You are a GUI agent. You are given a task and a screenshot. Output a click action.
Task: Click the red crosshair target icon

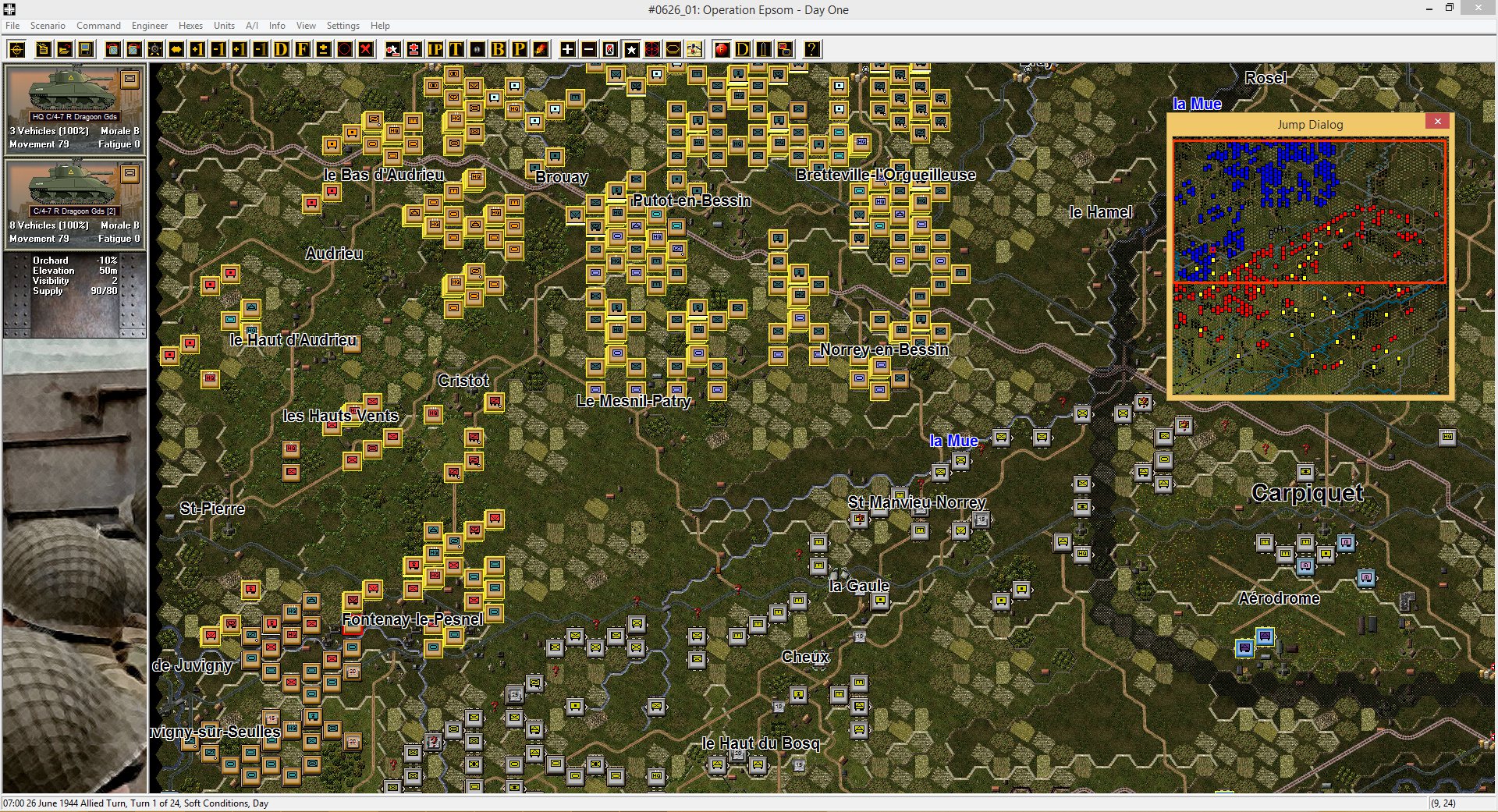(652, 50)
